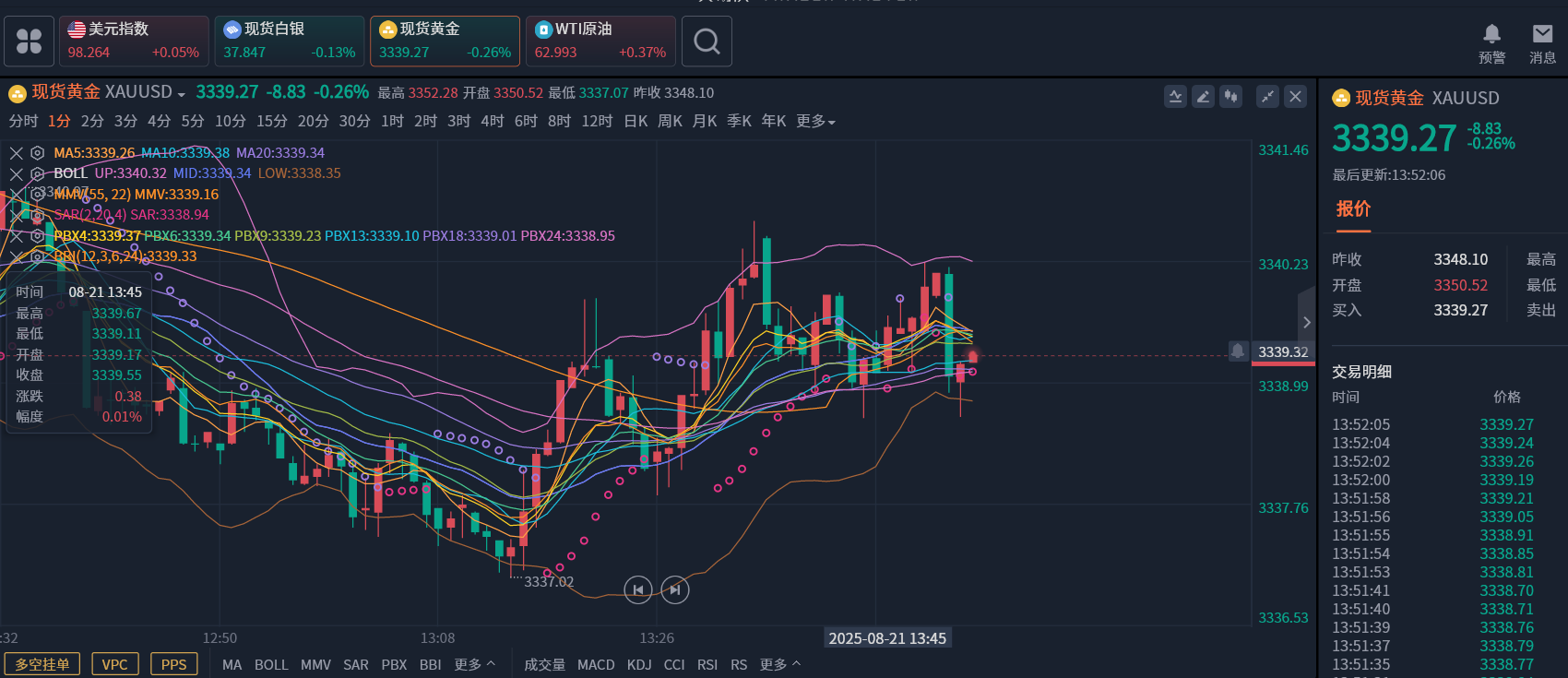Image resolution: width=1568 pixels, height=678 pixels.
Task: Open settings gear for BBI indicator
Action: point(38,256)
